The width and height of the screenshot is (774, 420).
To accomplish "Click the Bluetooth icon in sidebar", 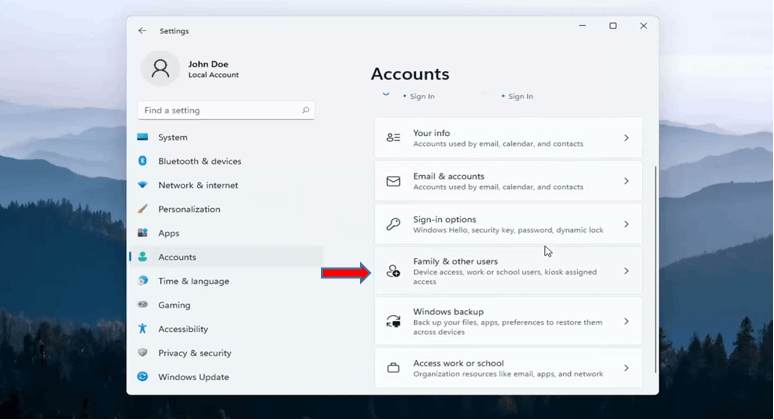I will coord(143,161).
